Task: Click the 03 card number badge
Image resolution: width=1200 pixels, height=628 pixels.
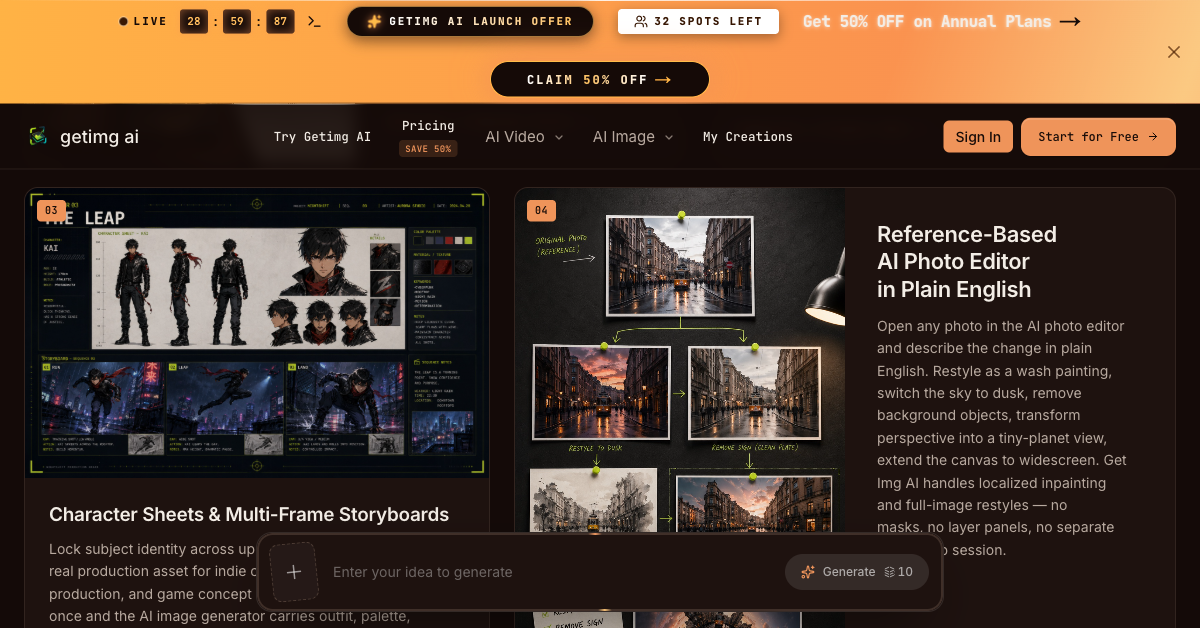Action: 51,210
